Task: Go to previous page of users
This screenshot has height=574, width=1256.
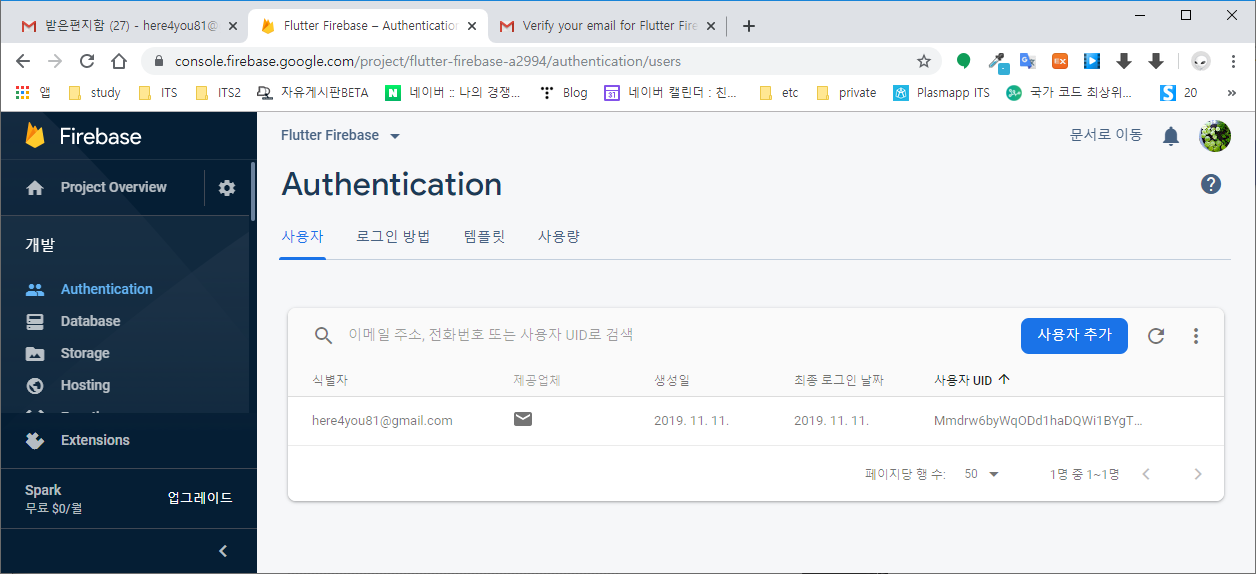Action: click(1146, 474)
